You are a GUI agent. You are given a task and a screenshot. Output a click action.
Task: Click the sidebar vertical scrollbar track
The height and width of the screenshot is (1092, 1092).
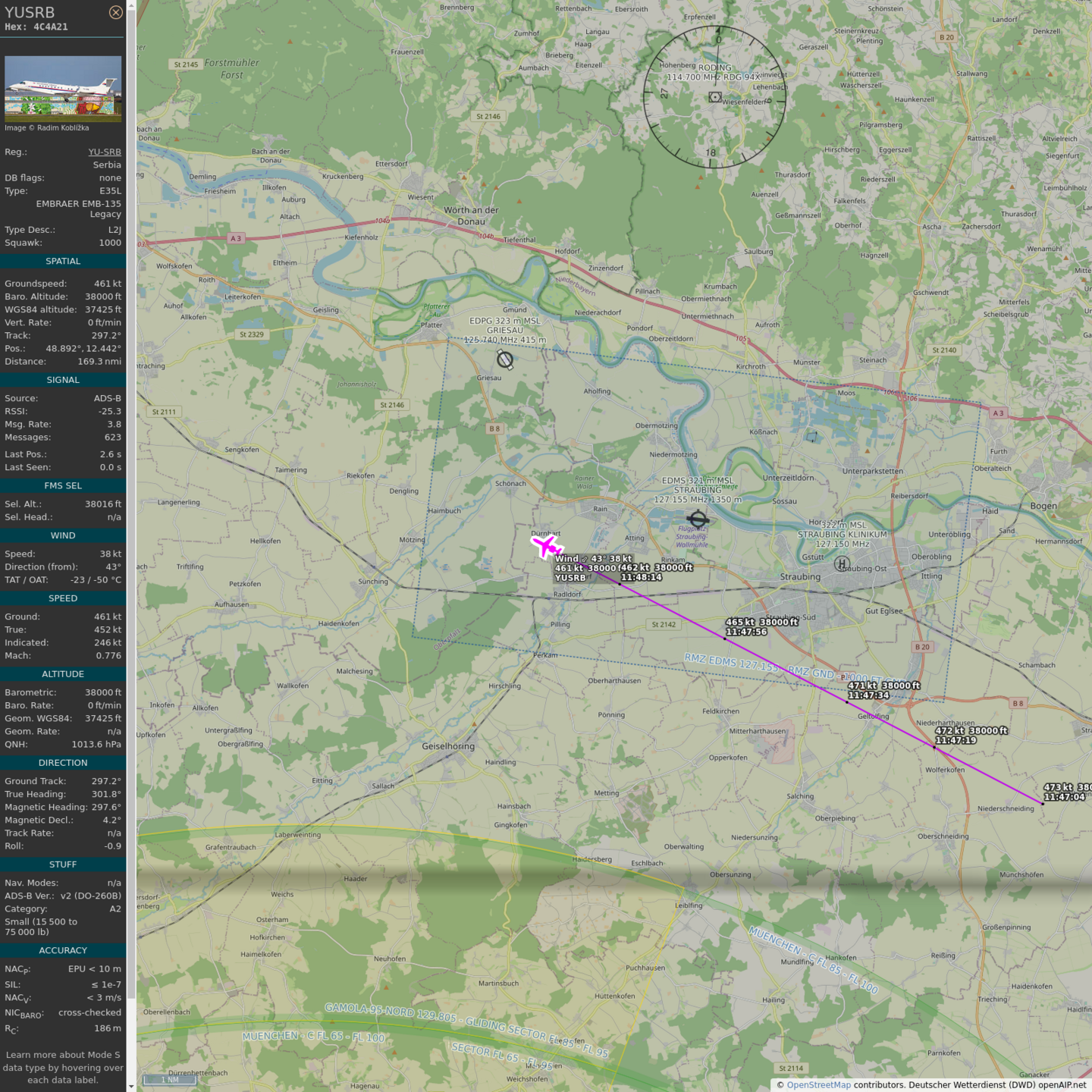[x=131, y=531]
